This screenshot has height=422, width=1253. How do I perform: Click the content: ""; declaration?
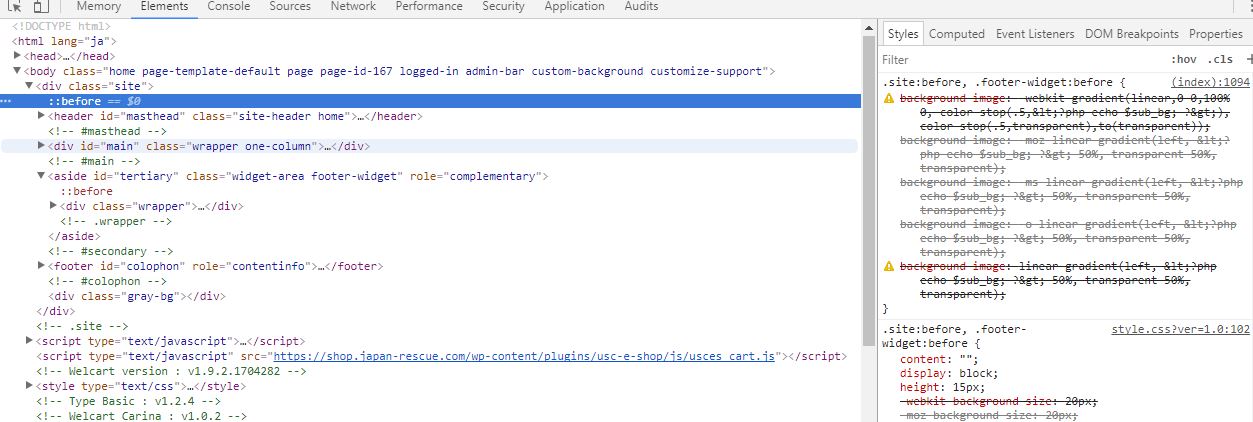point(937,359)
